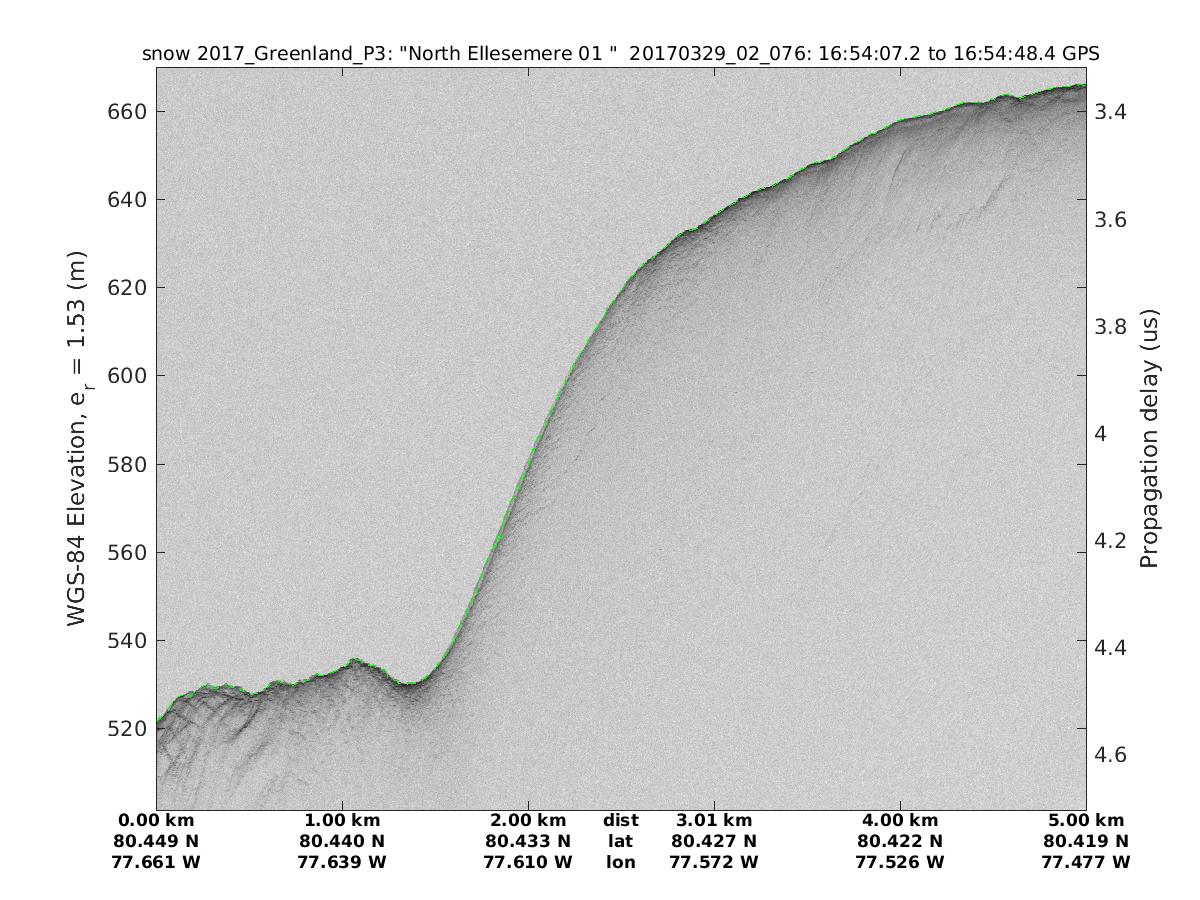Click the 'dist' legend label on x-axis

[x=620, y=820]
